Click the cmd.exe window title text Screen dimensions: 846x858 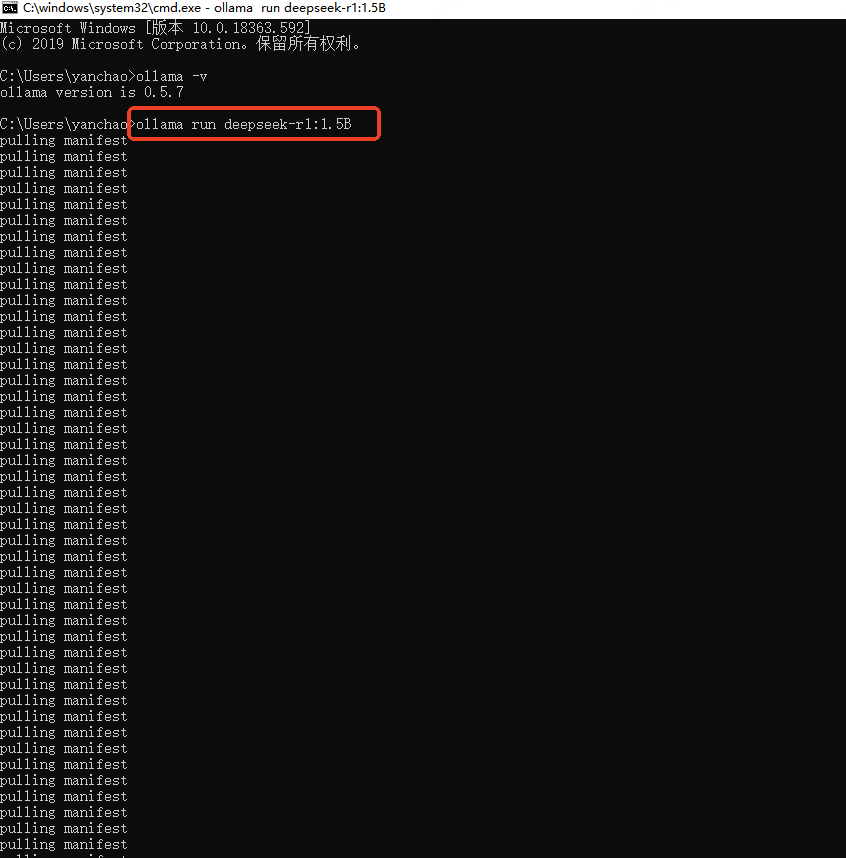click(204, 8)
